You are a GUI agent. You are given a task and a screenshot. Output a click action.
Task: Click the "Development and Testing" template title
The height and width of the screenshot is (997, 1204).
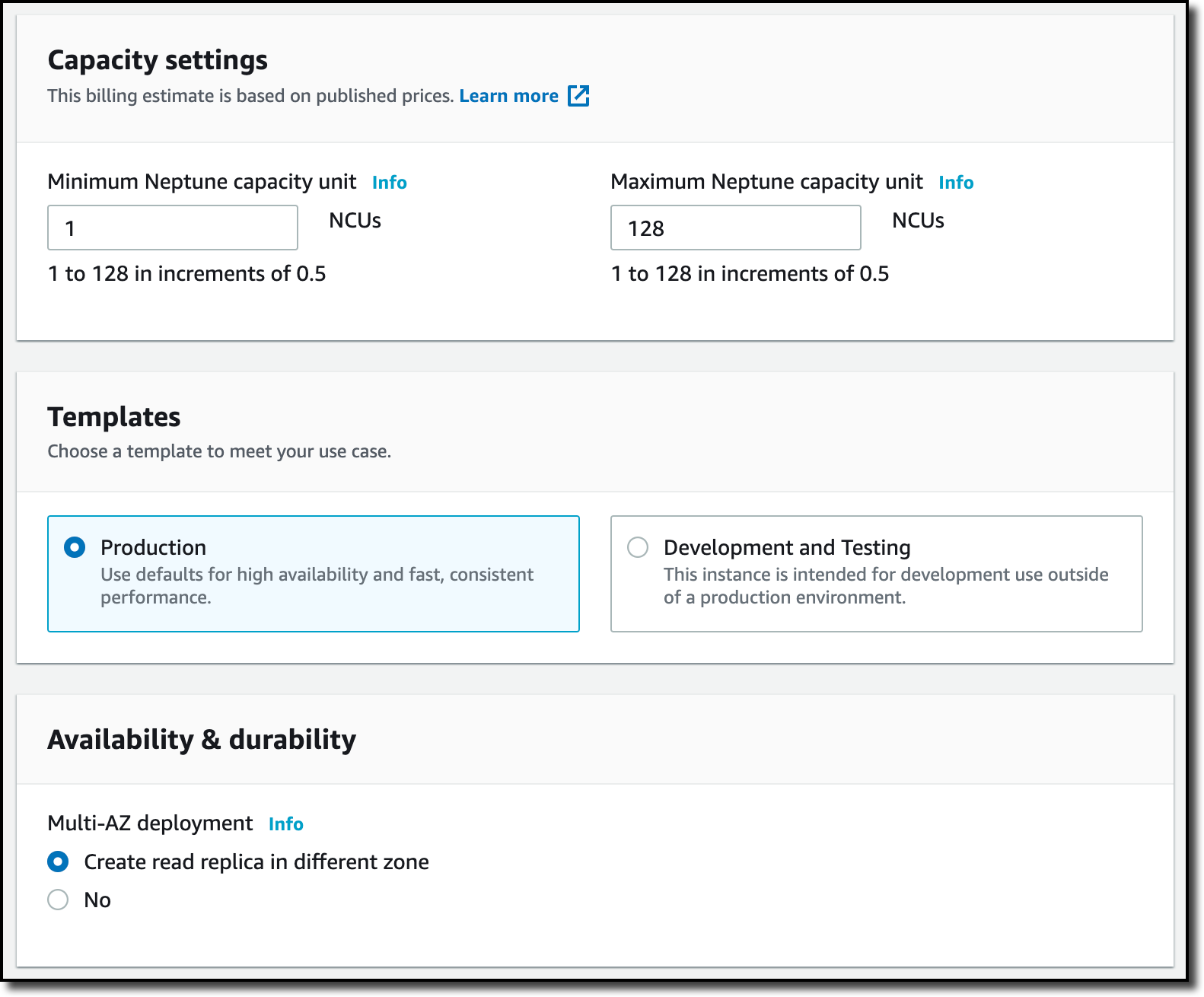point(787,547)
